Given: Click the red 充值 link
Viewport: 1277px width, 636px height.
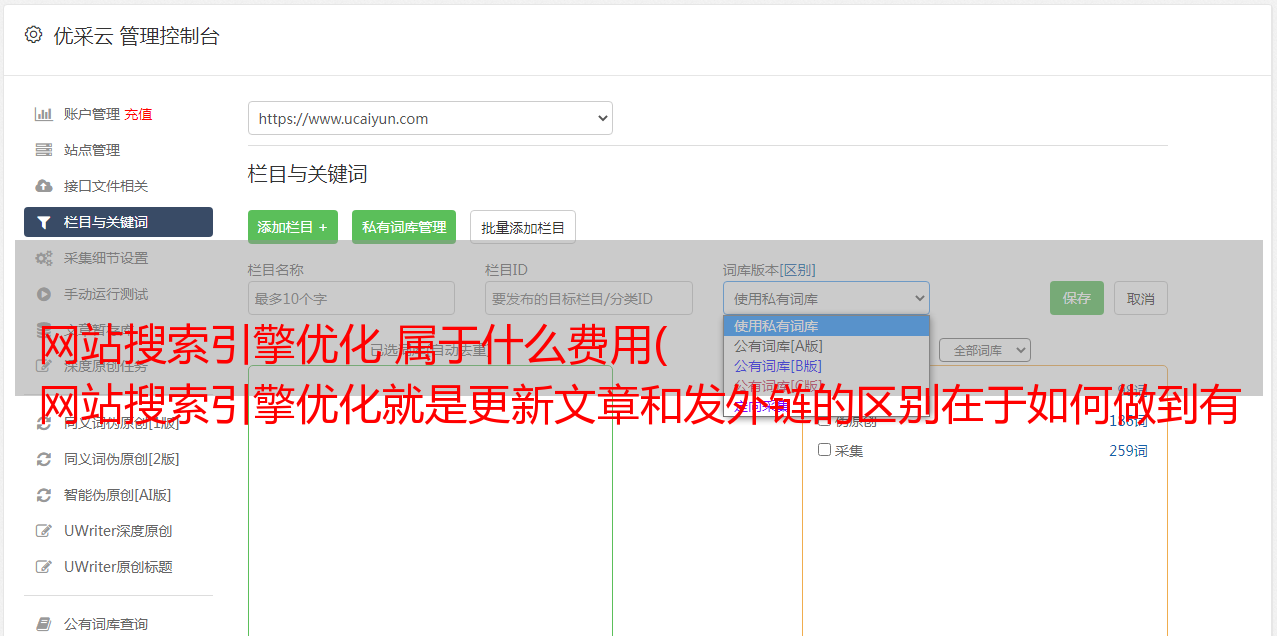Looking at the screenshot, I should pyautogui.click(x=138, y=114).
